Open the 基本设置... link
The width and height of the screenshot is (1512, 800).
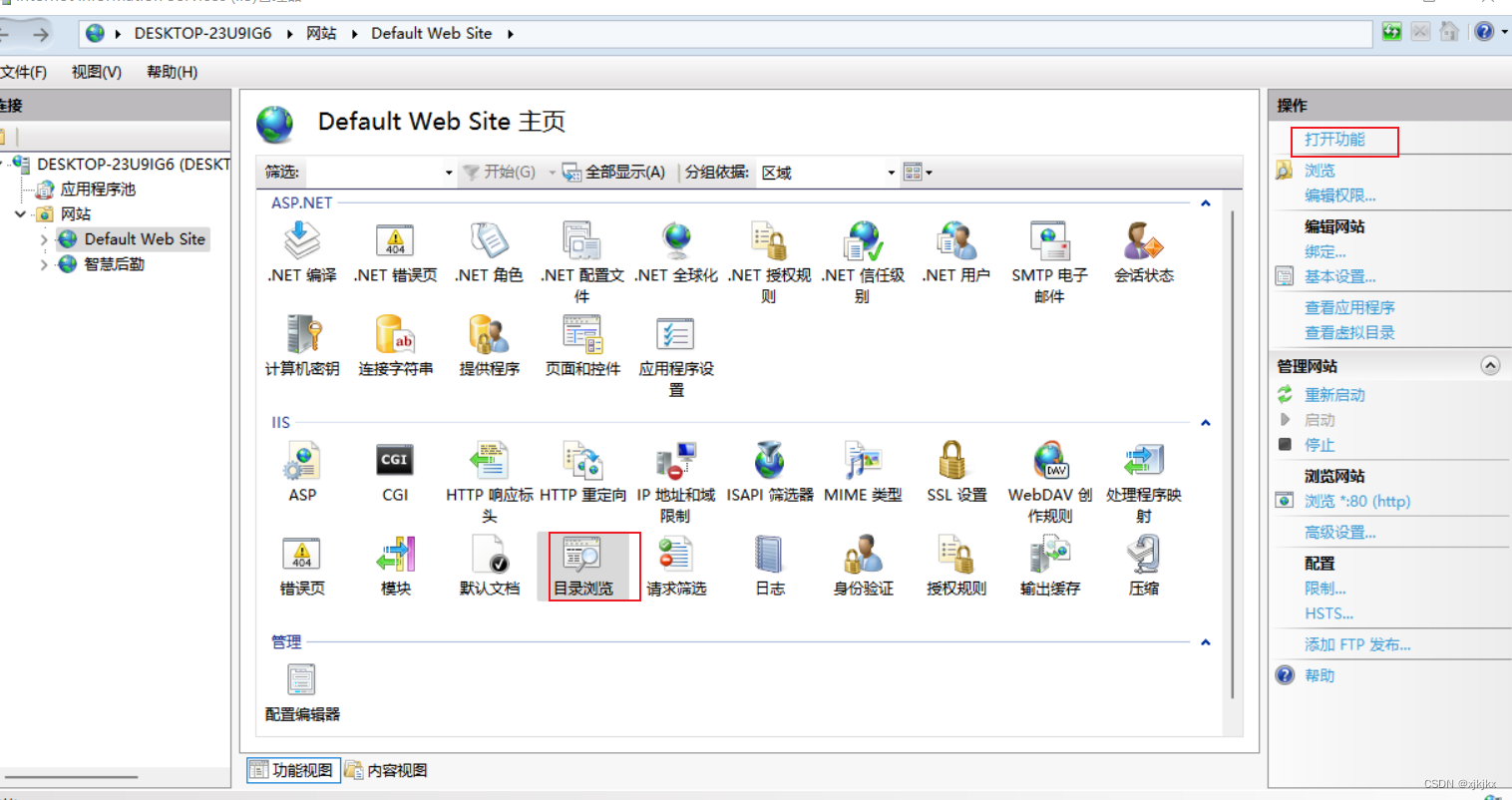[x=1339, y=276]
